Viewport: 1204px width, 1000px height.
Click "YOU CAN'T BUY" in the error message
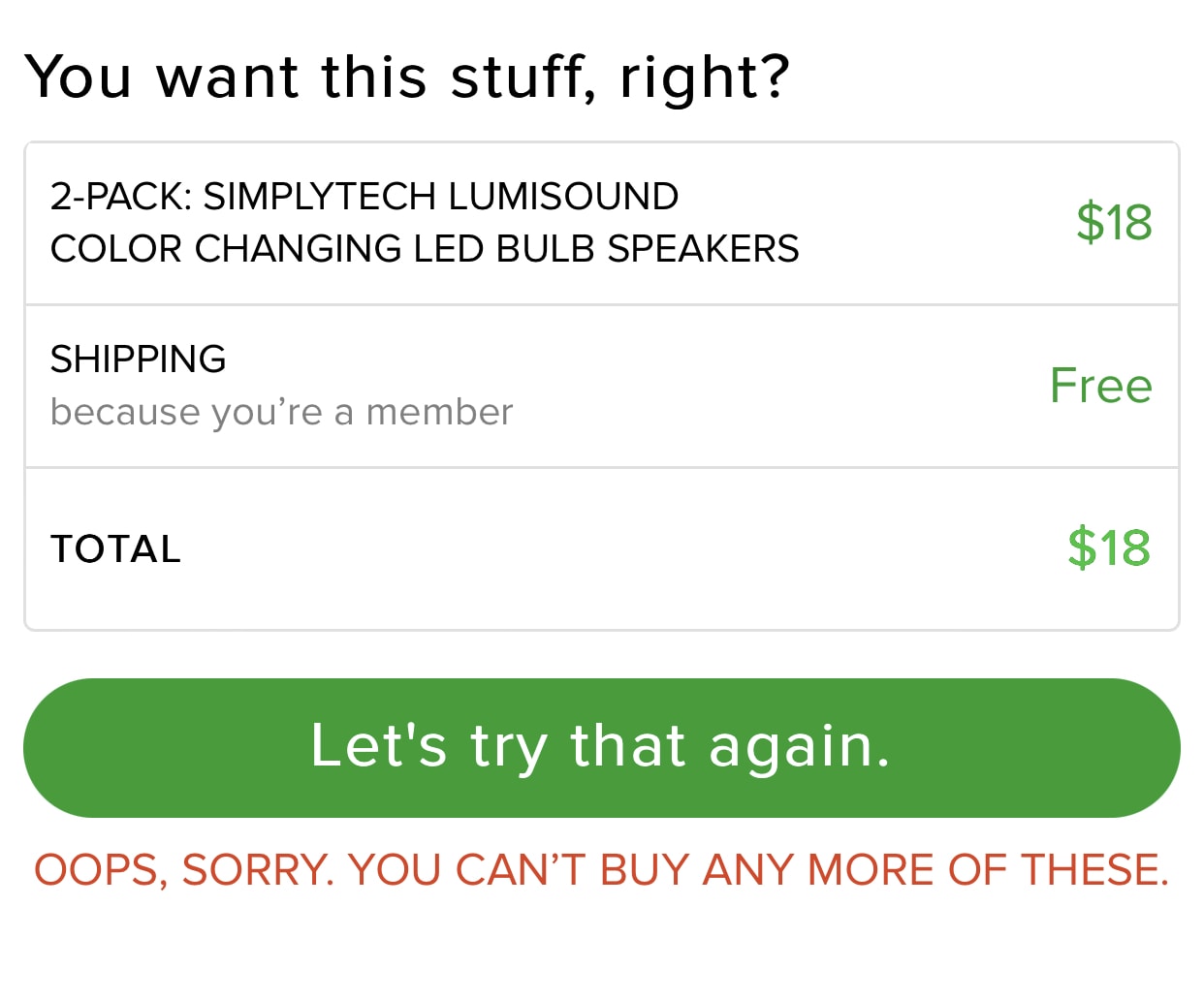click(520, 870)
